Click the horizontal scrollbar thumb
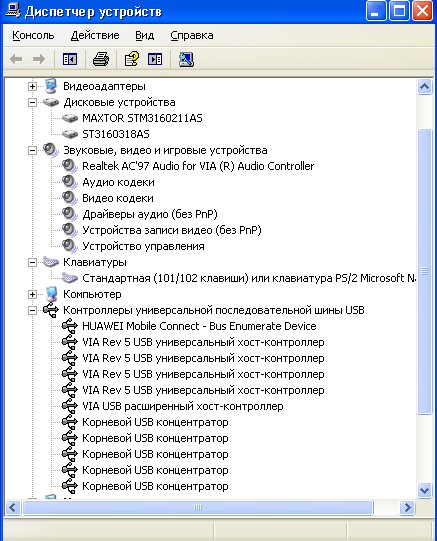The width and height of the screenshot is (437, 541). coord(198,508)
